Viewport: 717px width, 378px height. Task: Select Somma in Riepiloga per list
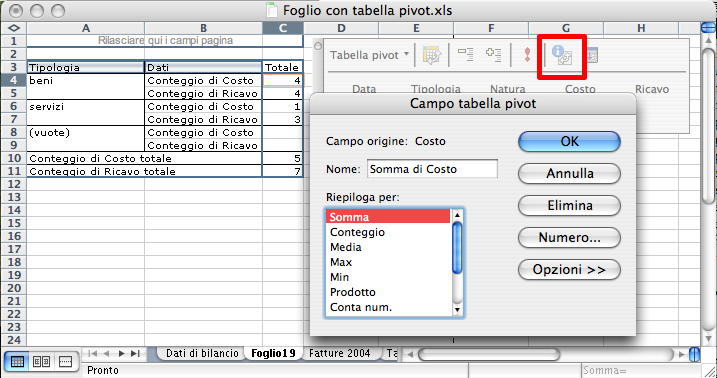pos(388,217)
